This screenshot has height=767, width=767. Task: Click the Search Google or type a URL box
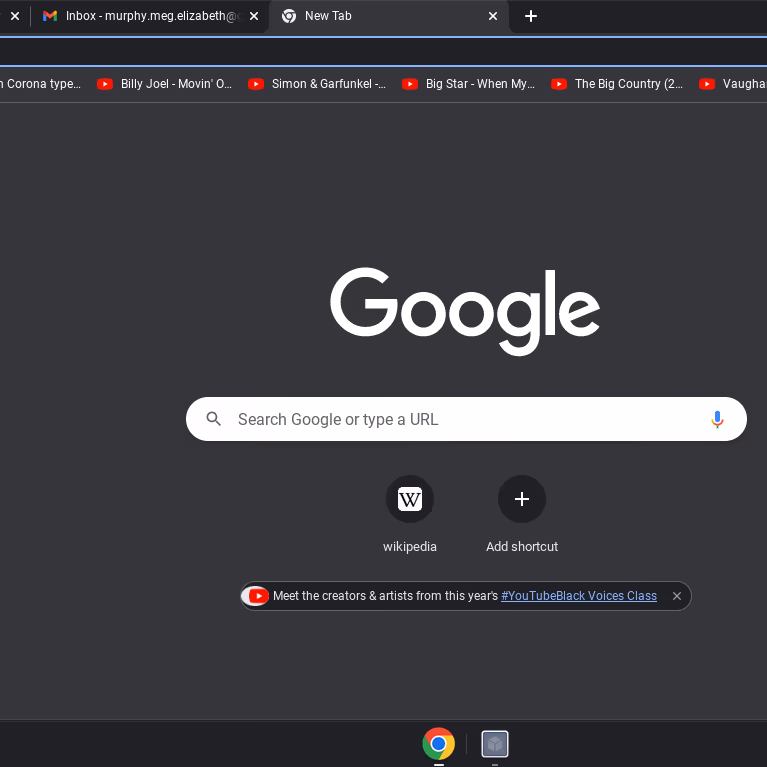(466, 419)
